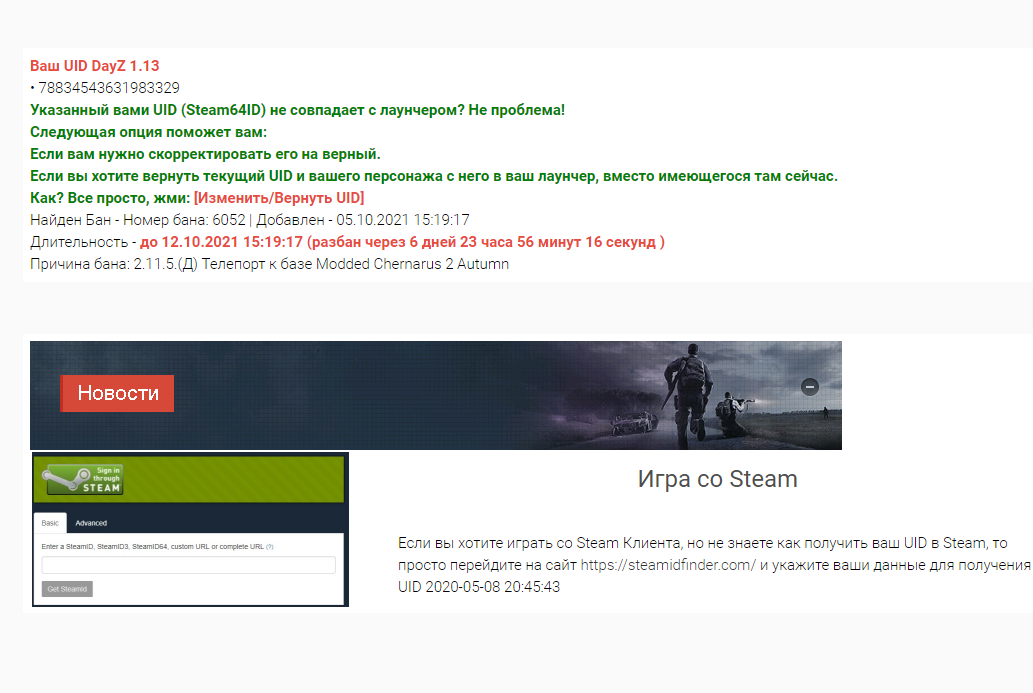Click the Следующая опция поможет вам line
Screen dimensions: 1033x693
[148, 132]
